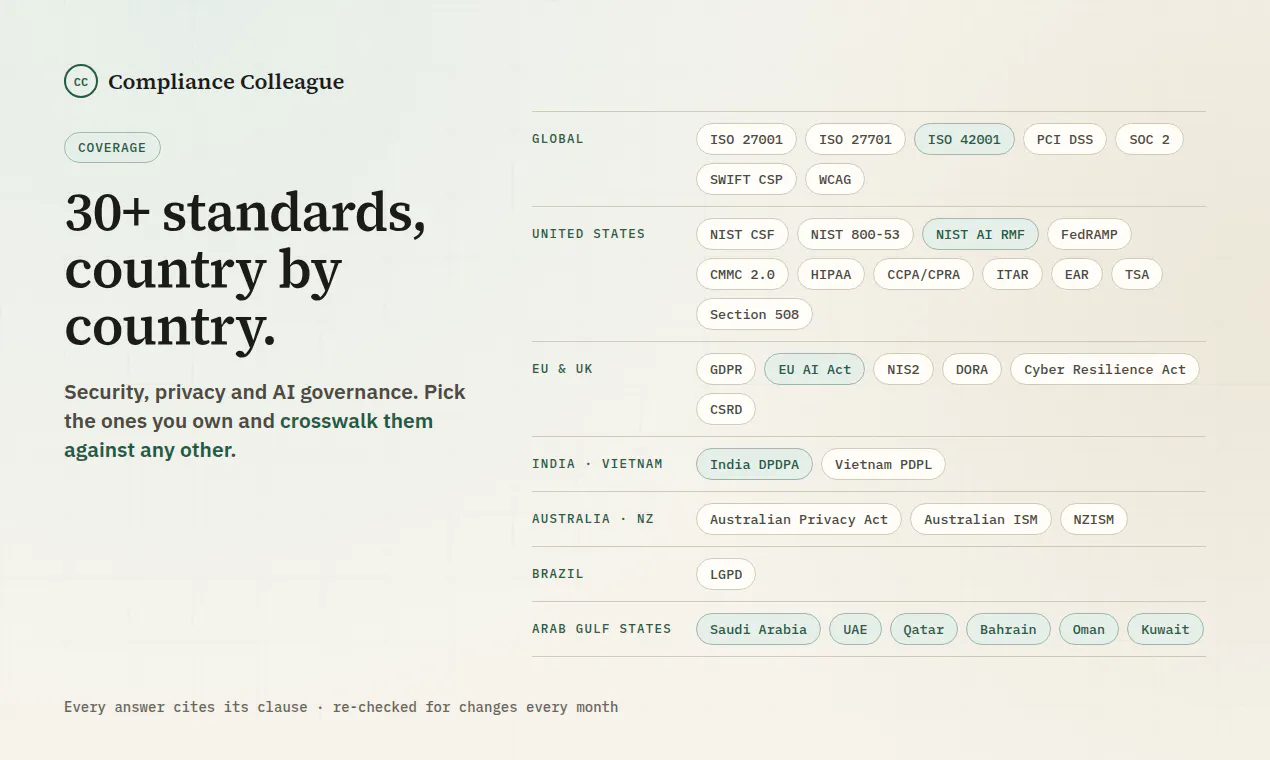Click the Security, privacy and AI governance paragraph
1270x760 pixels.
point(265,421)
